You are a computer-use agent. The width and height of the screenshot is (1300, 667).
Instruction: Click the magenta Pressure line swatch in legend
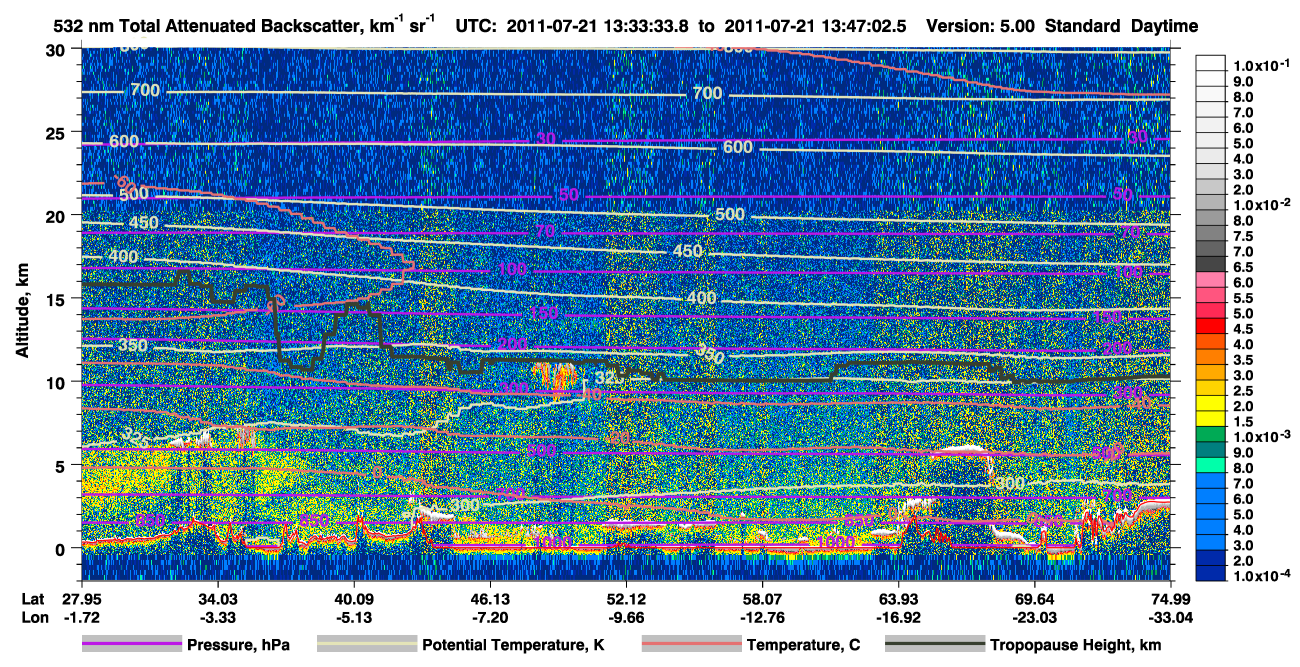click(132, 645)
